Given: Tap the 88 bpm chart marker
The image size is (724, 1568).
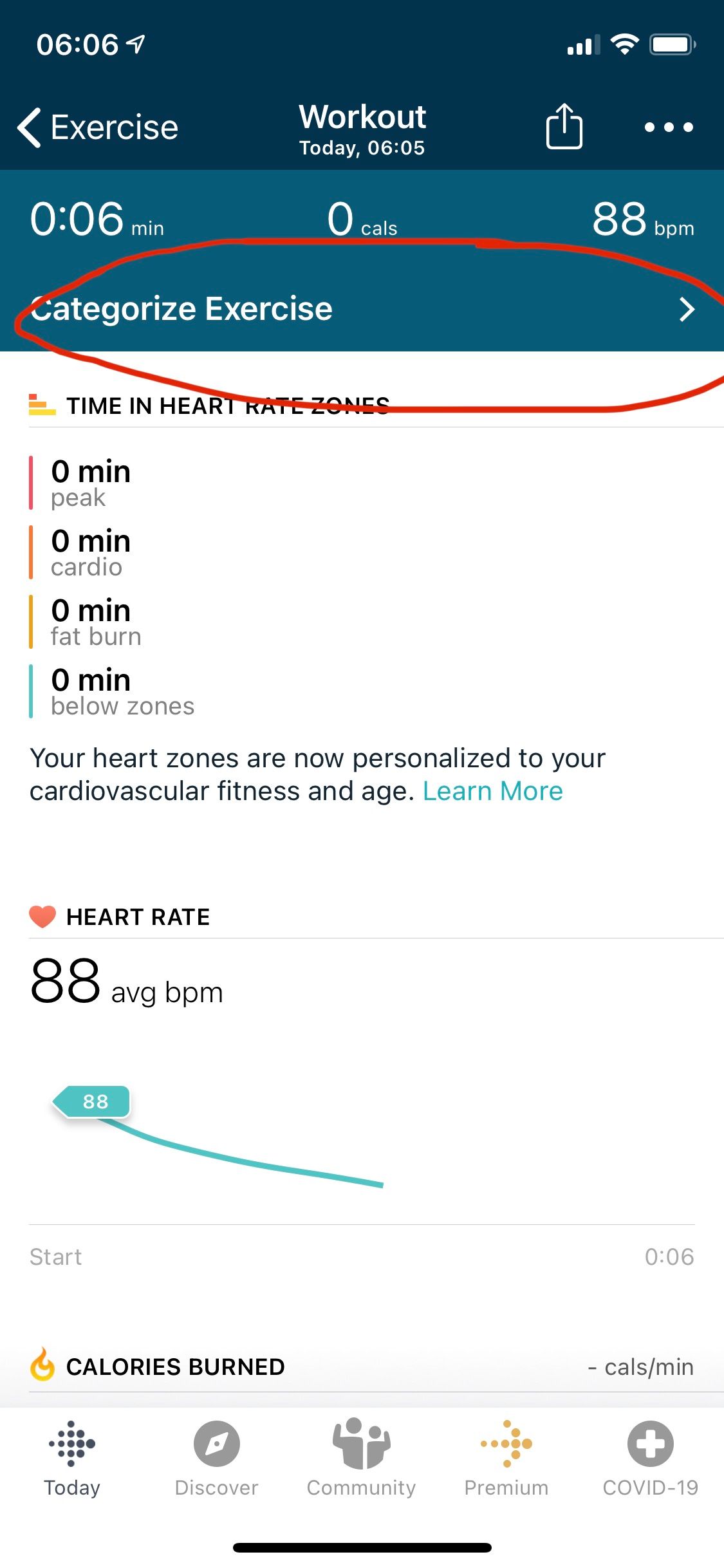Looking at the screenshot, I should [93, 1101].
